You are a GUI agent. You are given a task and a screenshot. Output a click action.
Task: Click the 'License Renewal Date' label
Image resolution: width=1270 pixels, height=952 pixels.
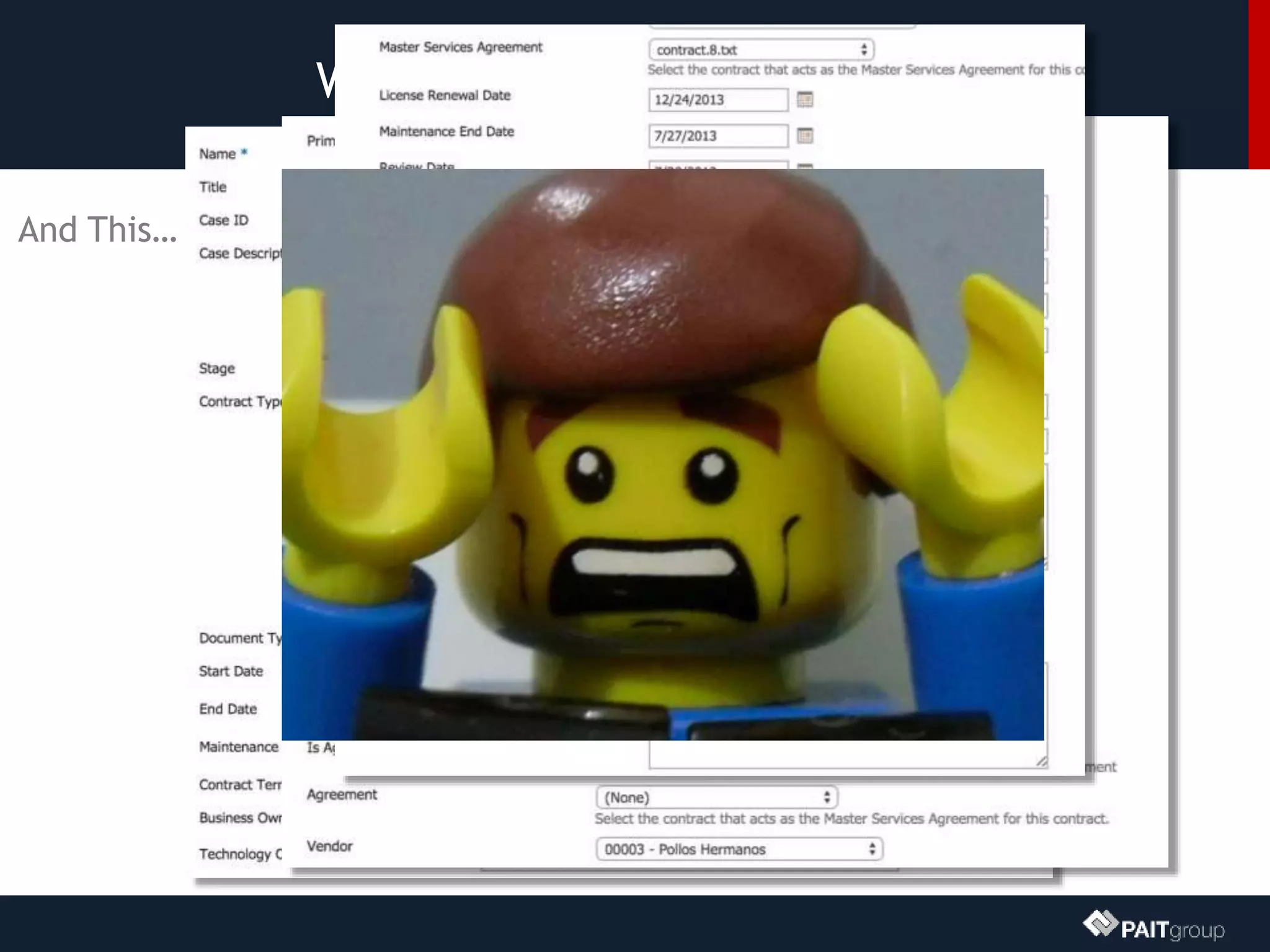[445, 95]
